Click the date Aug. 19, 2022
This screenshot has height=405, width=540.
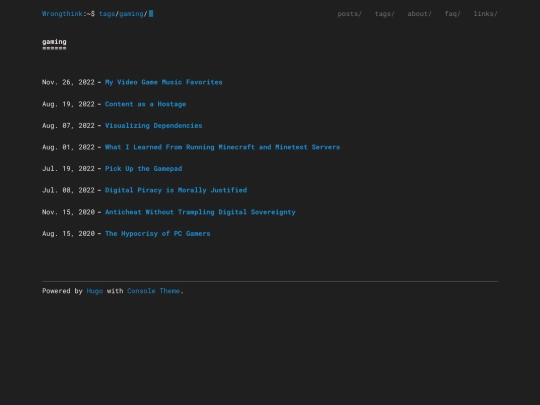click(68, 104)
